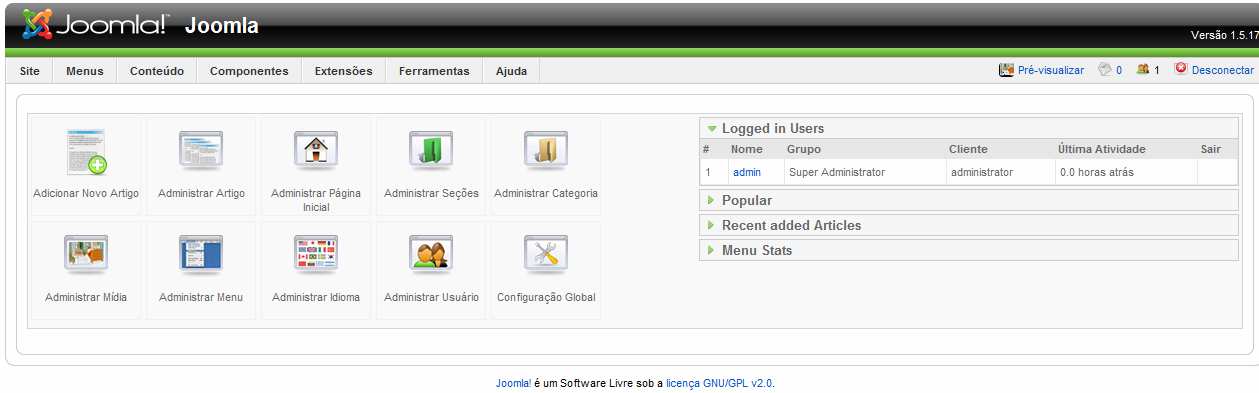
Task: Click the Desconectar link
Action: coord(1223,70)
